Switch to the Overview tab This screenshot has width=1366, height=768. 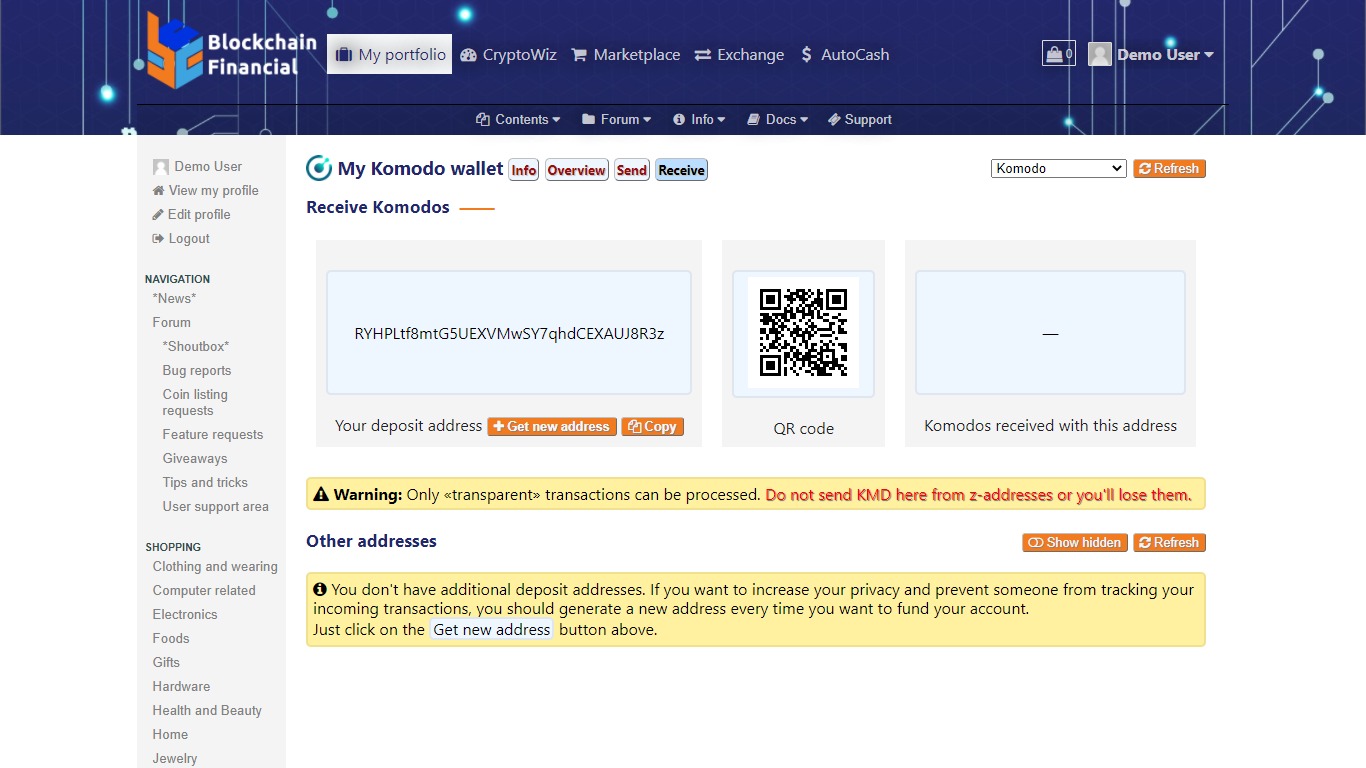tap(576, 170)
